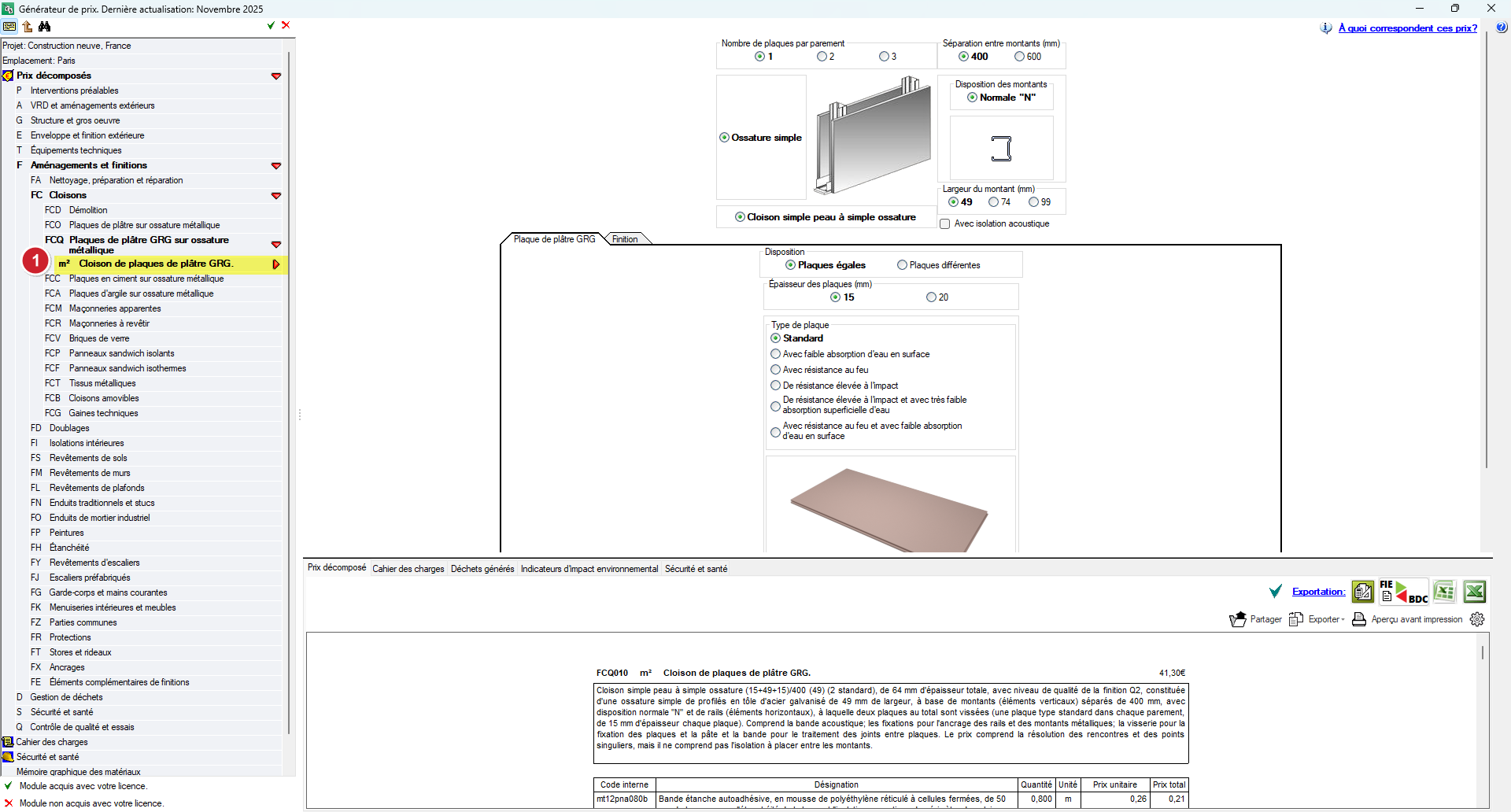Select Plaques différentes disposition
1511x812 pixels.
(x=903, y=265)
